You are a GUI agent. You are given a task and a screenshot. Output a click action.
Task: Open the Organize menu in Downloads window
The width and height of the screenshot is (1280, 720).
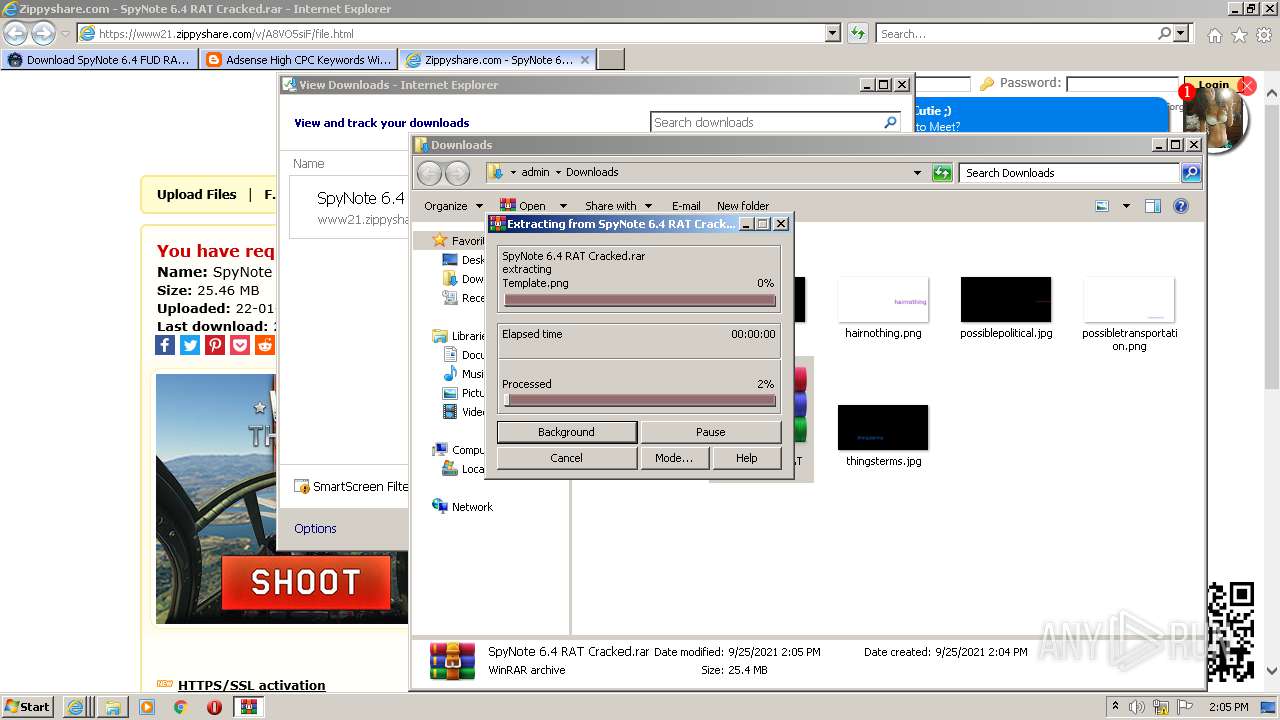point(453,206)
